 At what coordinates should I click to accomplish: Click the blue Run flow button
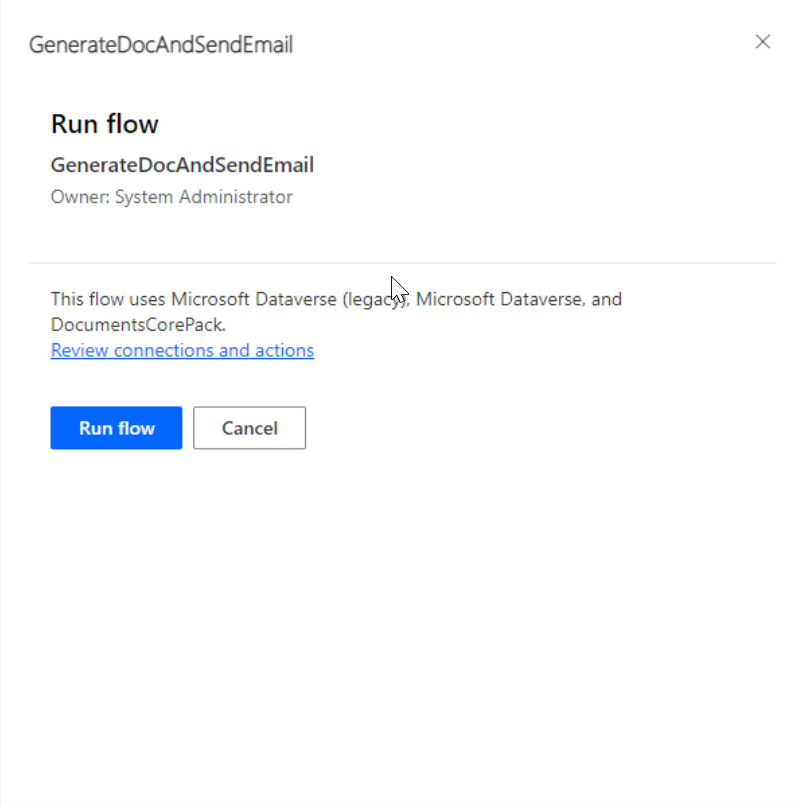[x=116, y=428]
